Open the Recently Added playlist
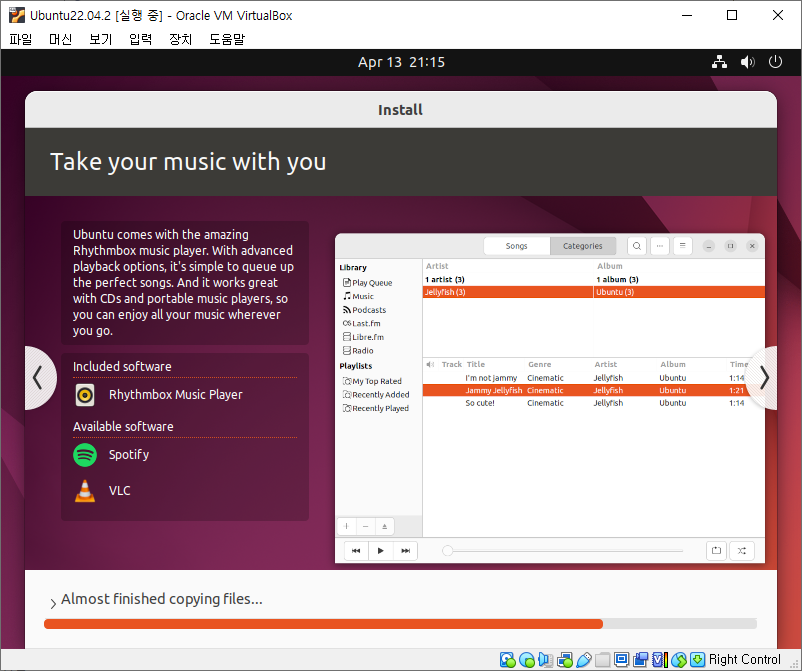The width and height of the screenshot is (802, 671). coord(376,395)
